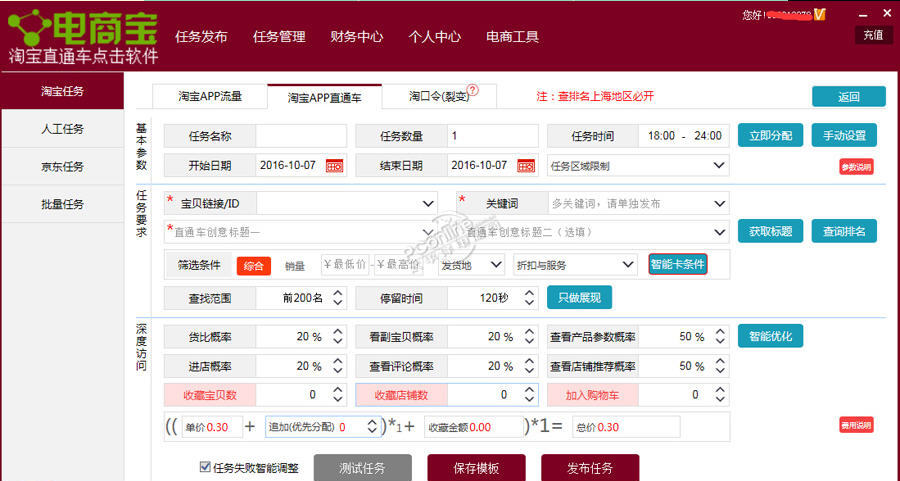900x481 pixels.
Task: Select 批量任务 in the sidebar
Action: [62, 204]
